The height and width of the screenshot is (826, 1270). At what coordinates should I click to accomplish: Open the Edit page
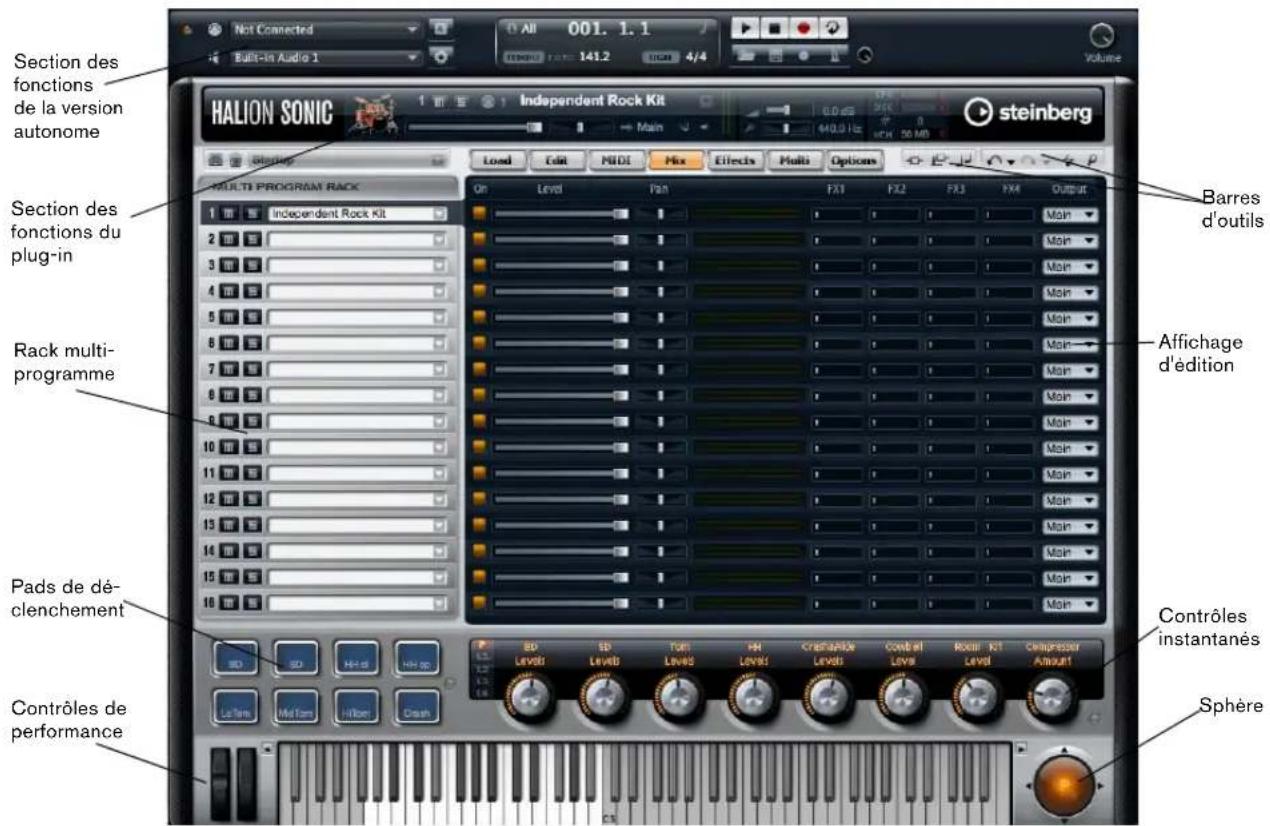pyautogui.click(x=556, y=160)
